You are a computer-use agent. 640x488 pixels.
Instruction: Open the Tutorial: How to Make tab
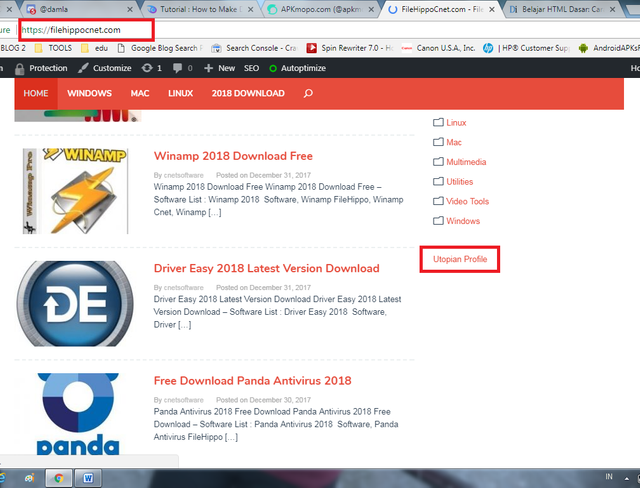click(200, 9)
